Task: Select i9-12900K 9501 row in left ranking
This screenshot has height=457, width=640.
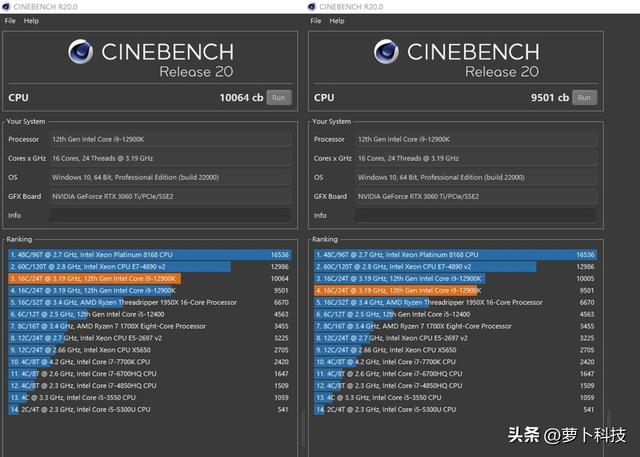Action: pyautogui.click(x=149, y=290)
